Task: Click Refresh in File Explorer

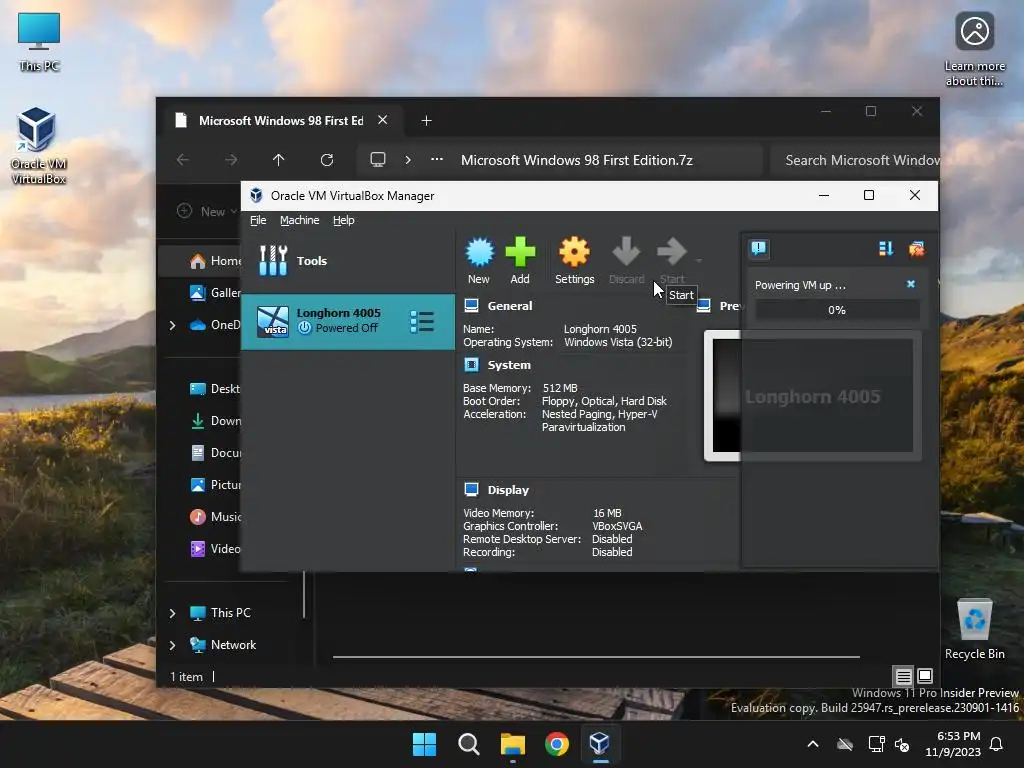Action: click(x=327, y=160)
